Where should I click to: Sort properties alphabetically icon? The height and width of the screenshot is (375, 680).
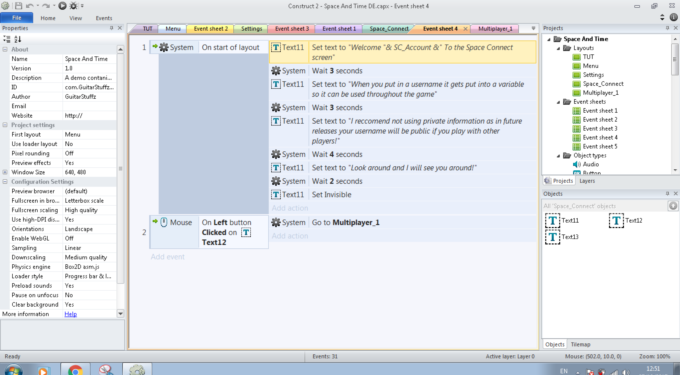click(17, 39)
